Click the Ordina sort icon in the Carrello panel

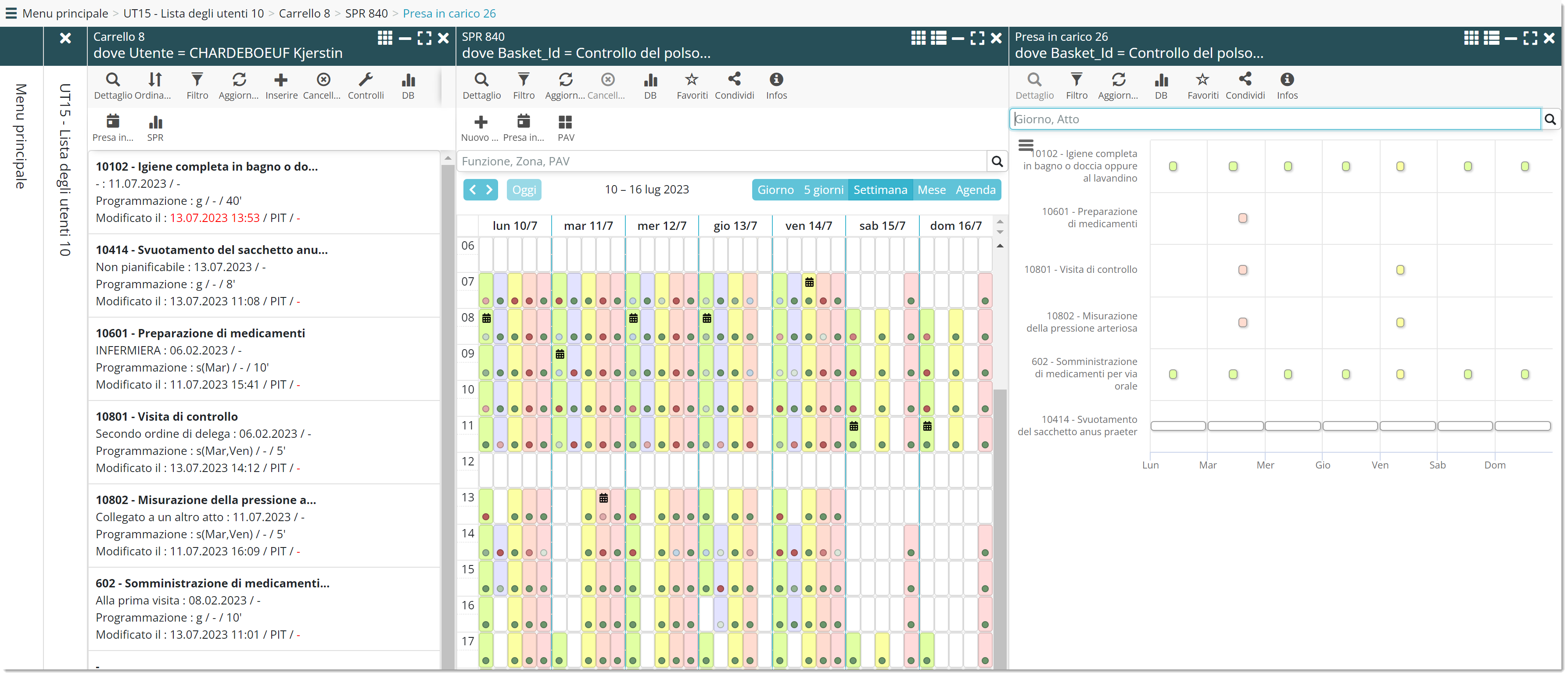[x=154, y=80]
